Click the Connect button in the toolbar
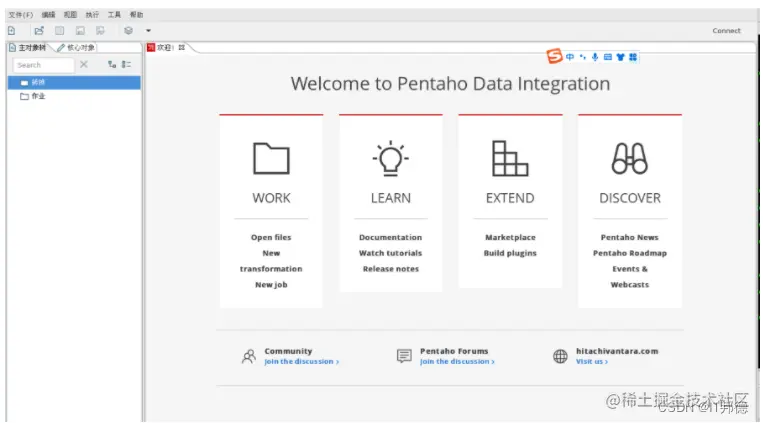The image size is (763, 423). click(726, 31)
